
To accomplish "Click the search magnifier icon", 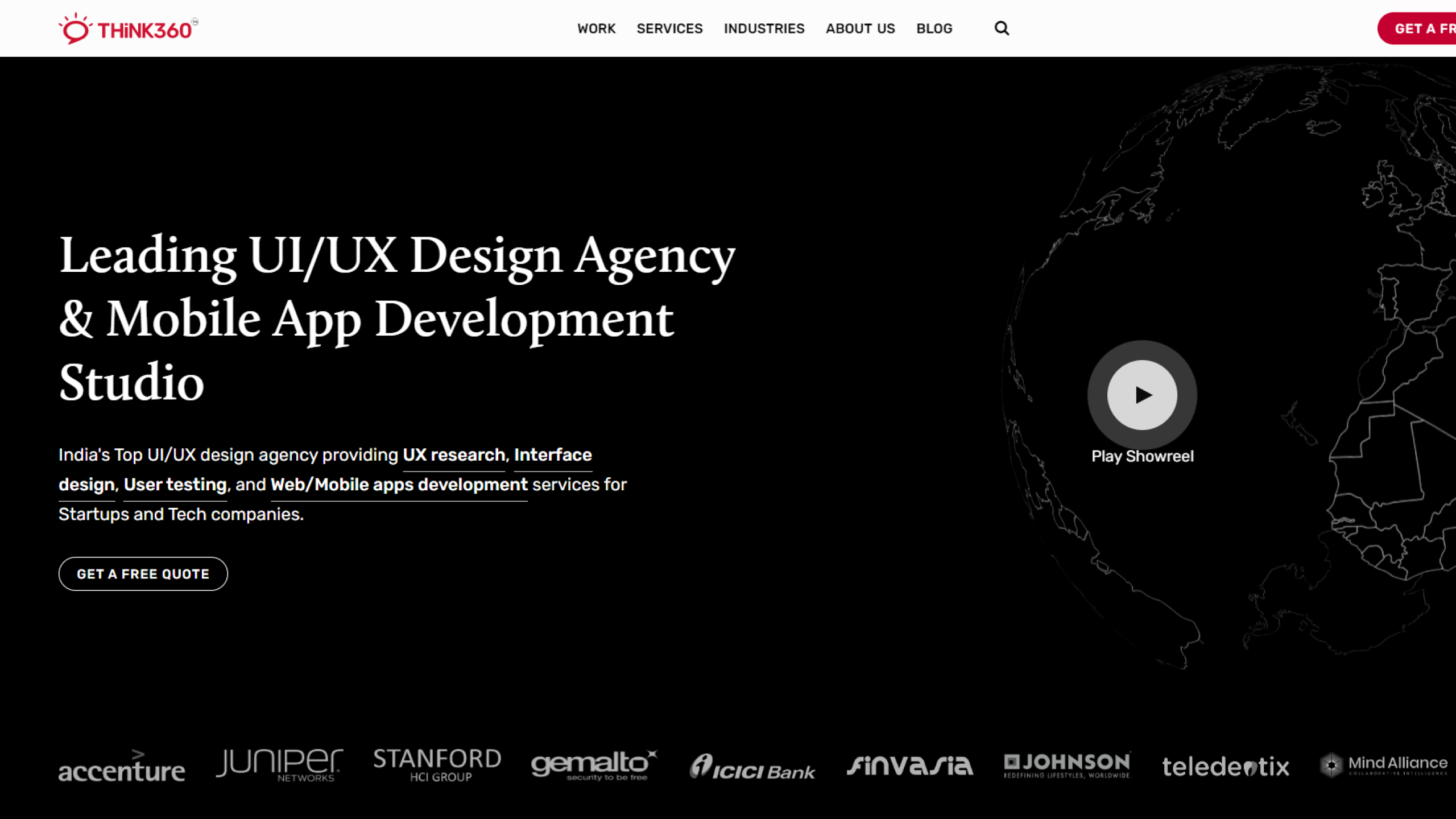I will point(1001,28).
